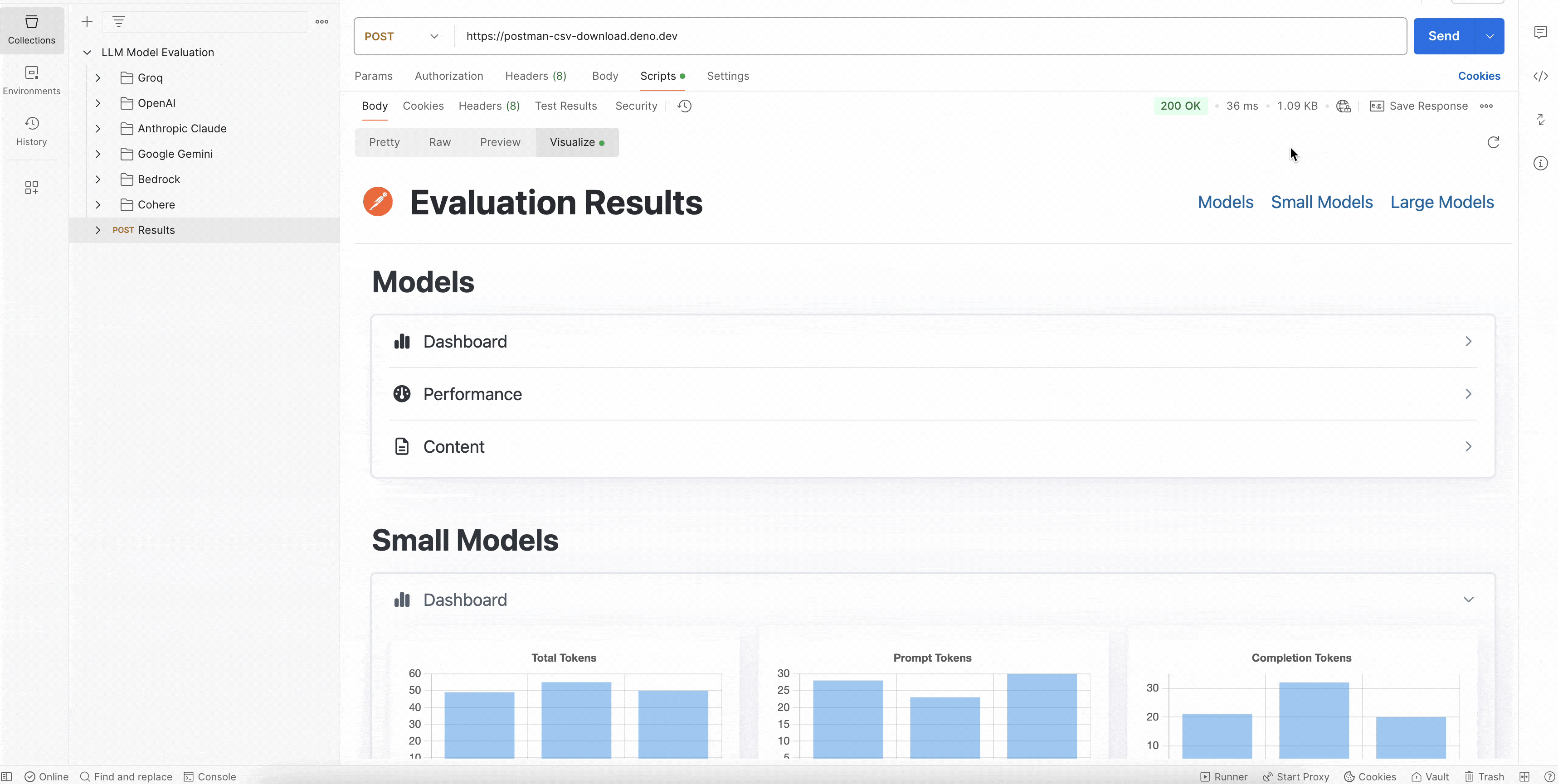Click the Content document icon
Screen dimensions: 1558x784
tap(402, 446)
